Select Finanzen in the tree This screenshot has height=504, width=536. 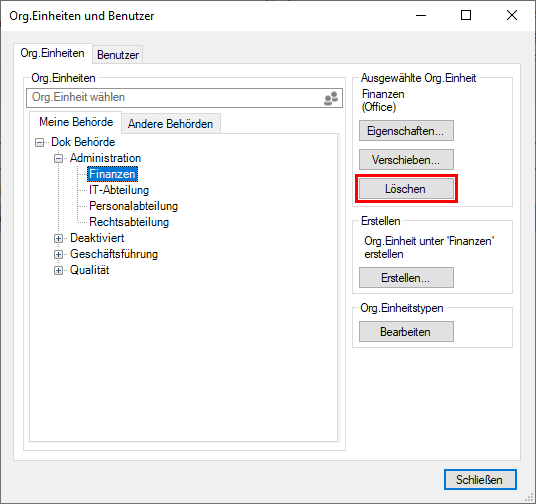[x=112, y=174]
